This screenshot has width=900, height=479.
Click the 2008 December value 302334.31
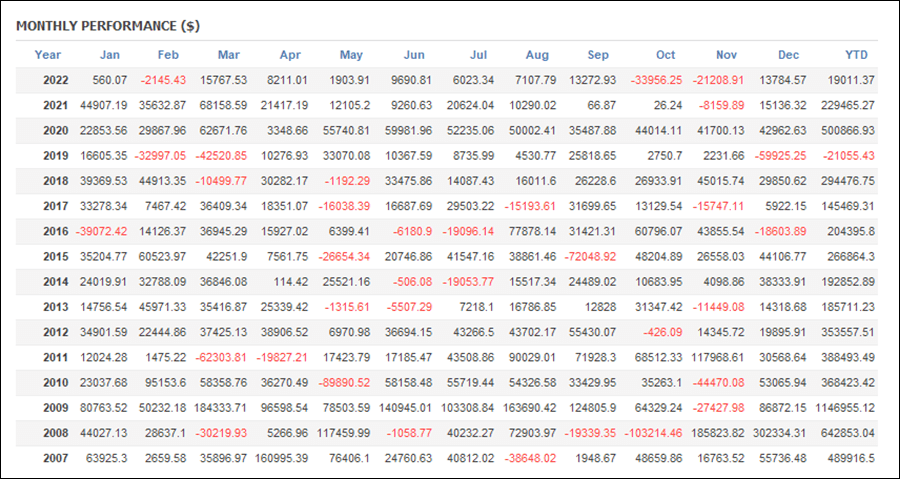click(777, 433)
